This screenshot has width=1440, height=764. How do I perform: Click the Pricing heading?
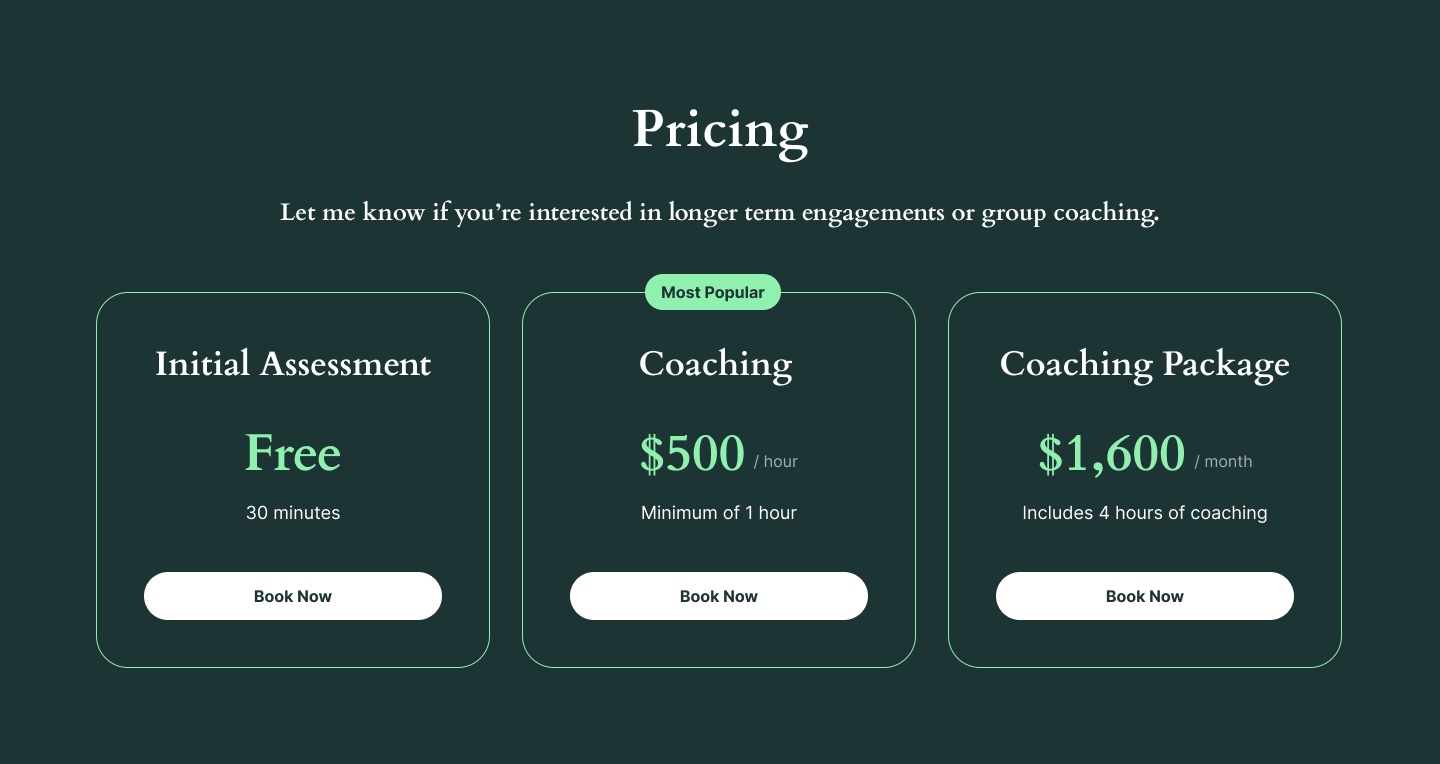(x=720, y=130)
